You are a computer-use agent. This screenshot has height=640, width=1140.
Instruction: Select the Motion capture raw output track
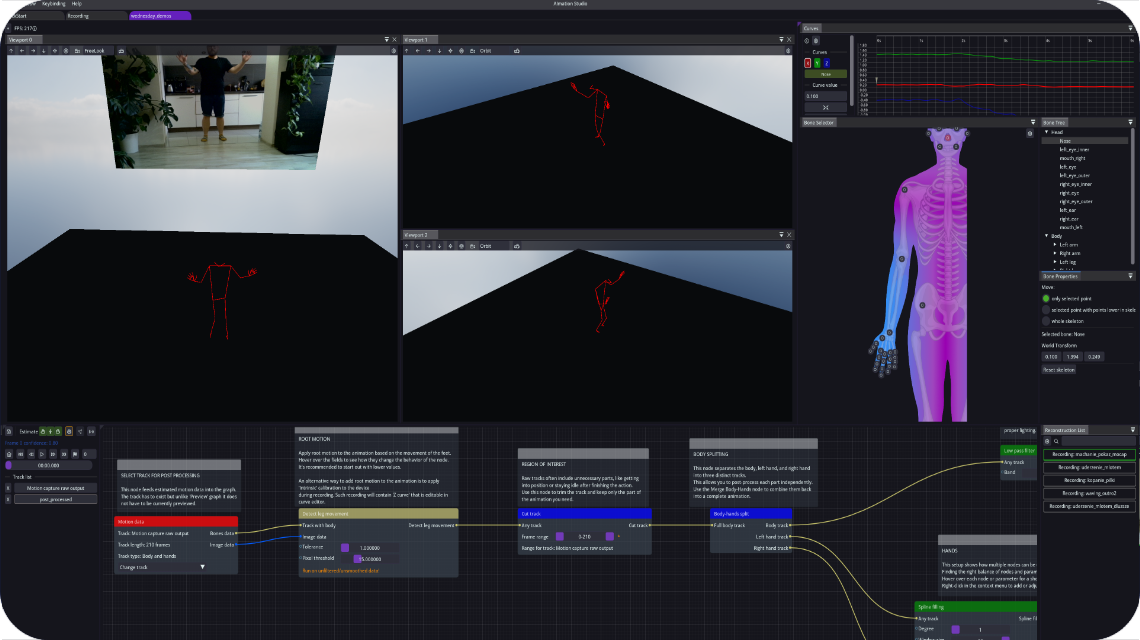tap(55, 488)
